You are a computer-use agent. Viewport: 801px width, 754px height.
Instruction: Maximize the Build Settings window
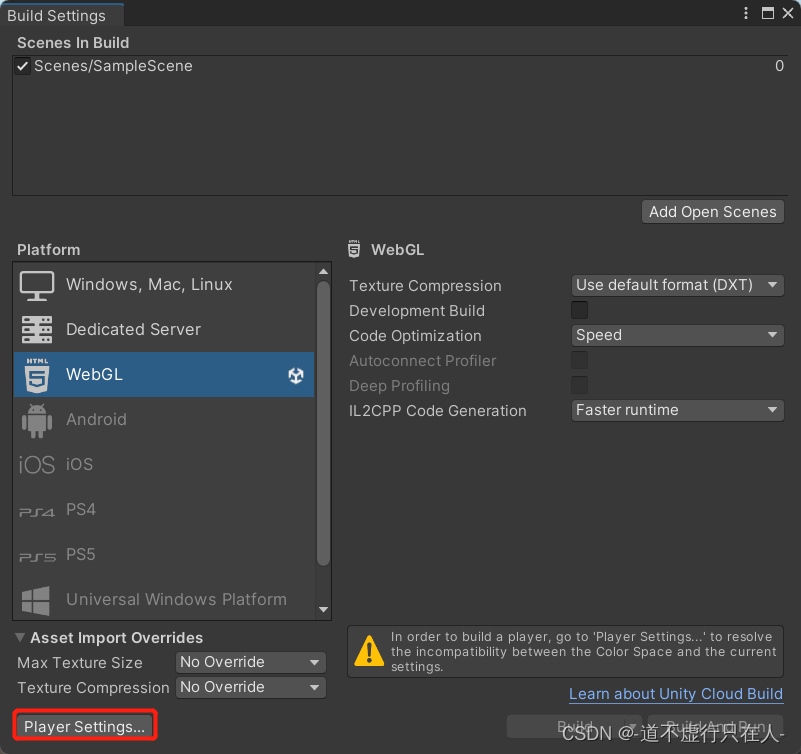(x=768, y=13)
